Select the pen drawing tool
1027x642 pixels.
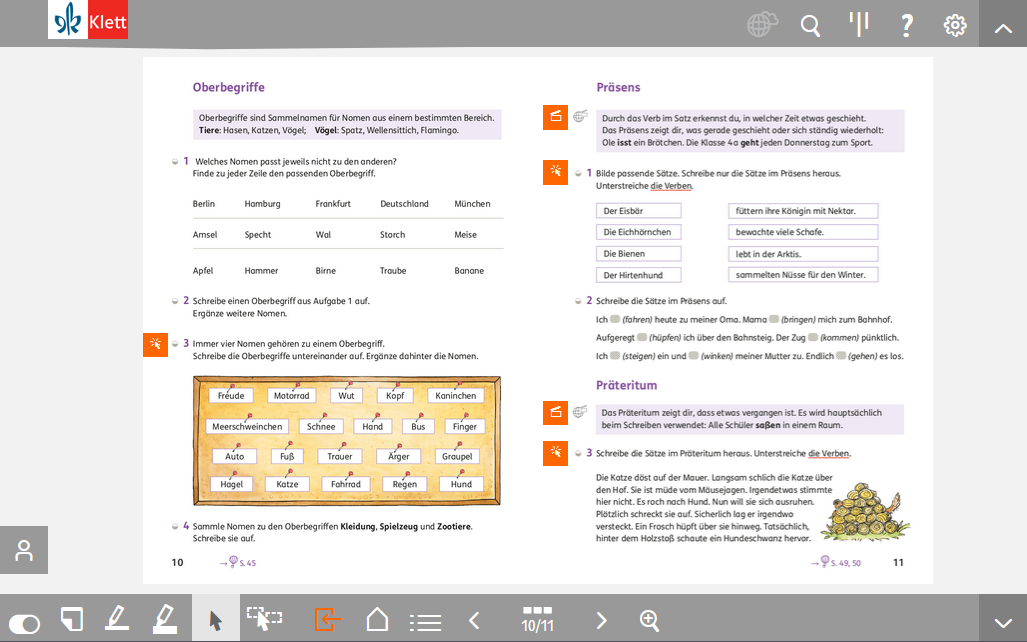(117, 620)
